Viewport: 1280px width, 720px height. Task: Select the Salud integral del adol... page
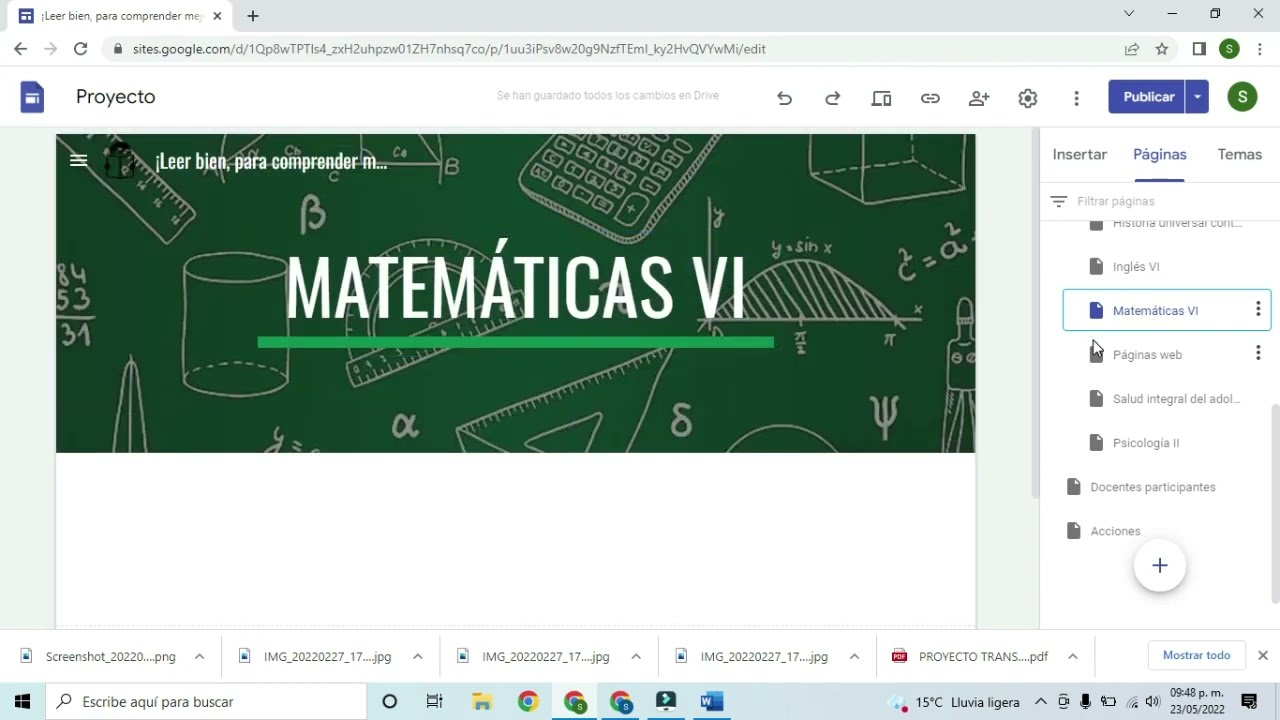pyautogui.click(x=1166, y=399)
